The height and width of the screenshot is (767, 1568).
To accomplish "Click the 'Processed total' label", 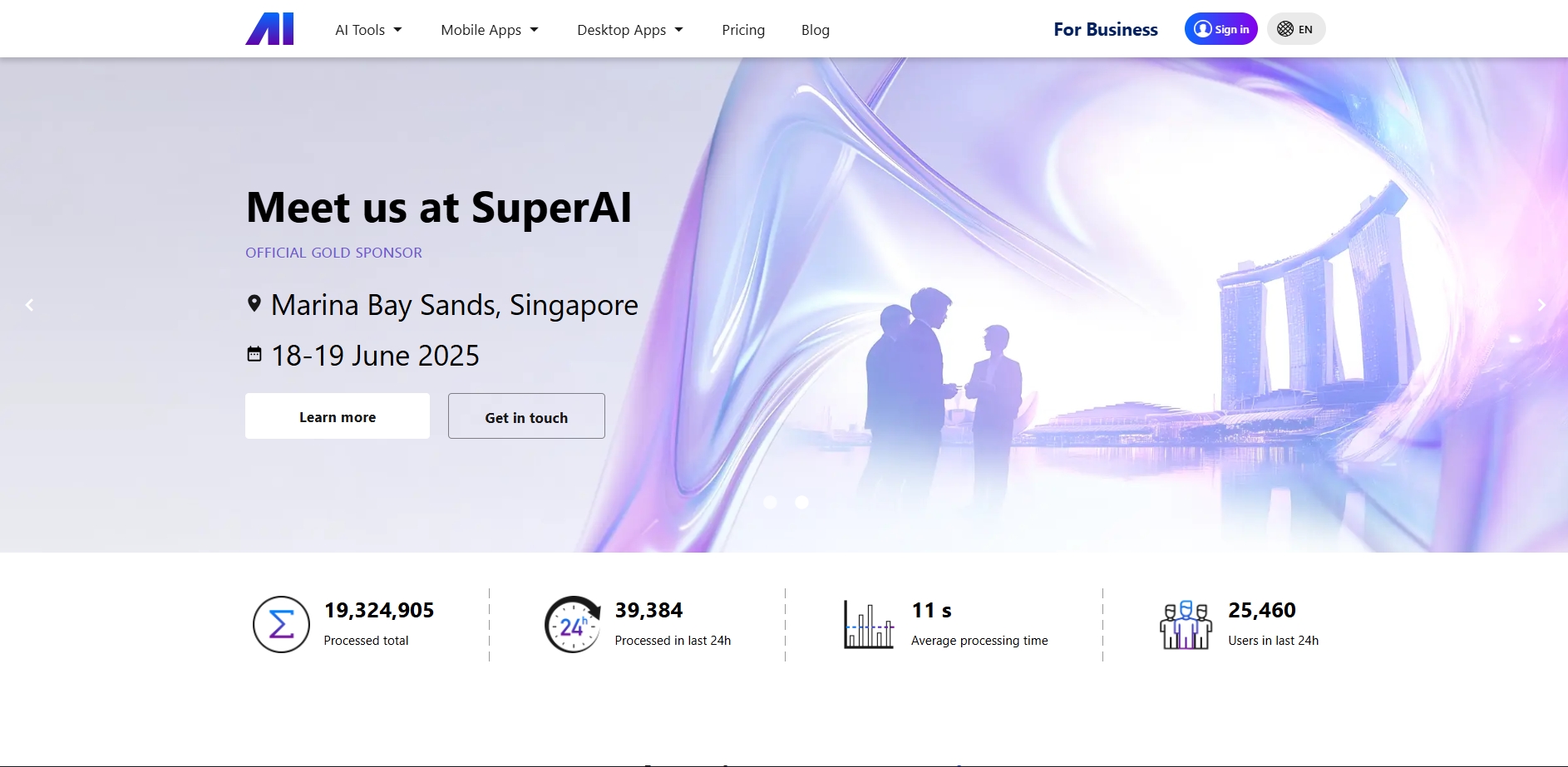I will click(366, 641).
